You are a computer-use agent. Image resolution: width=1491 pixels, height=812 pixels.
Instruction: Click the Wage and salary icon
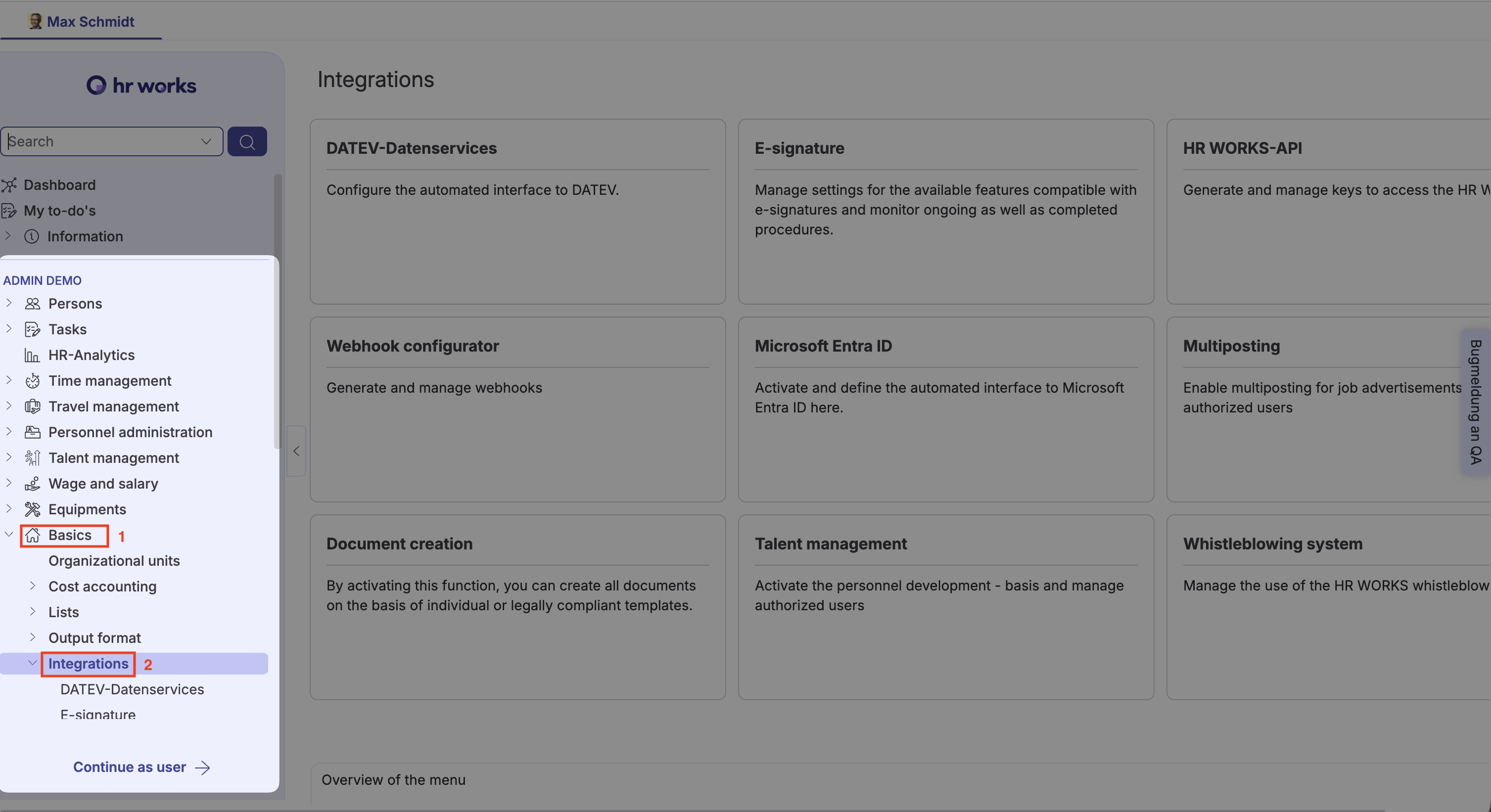click(33, 484)
